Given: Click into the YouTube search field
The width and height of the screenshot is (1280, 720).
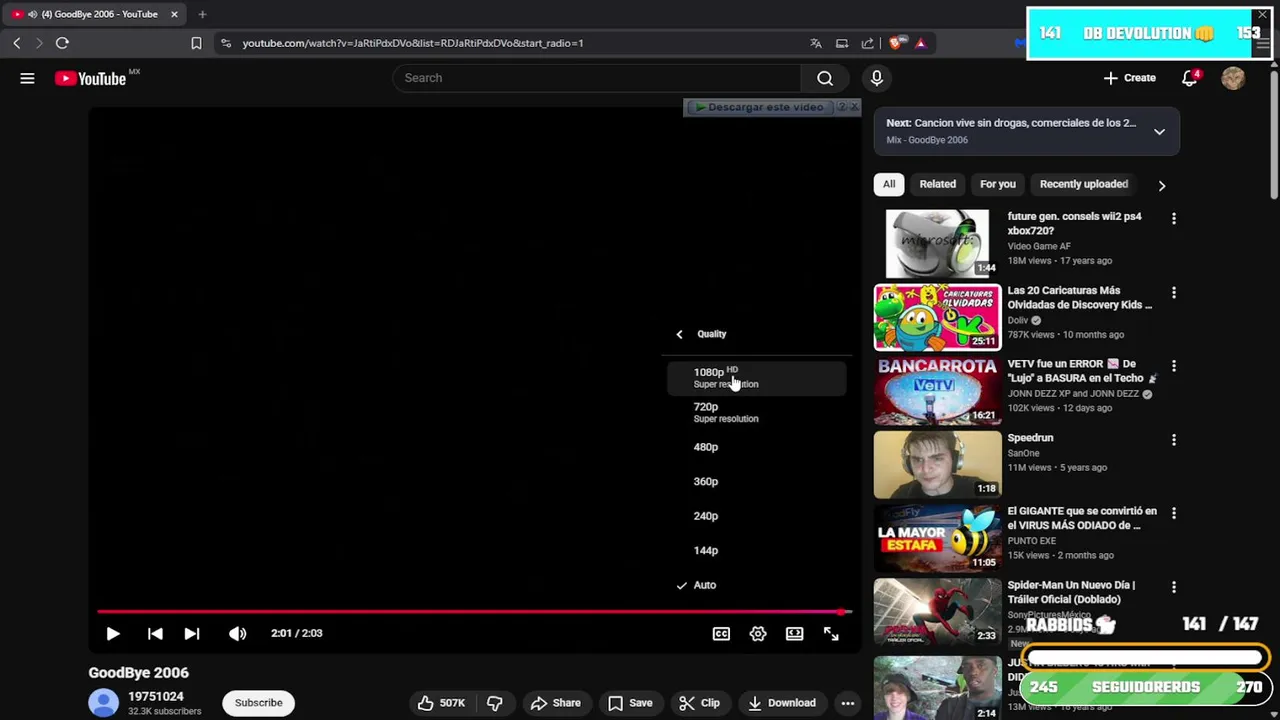Looking at the screenshot, I should 597,78.
